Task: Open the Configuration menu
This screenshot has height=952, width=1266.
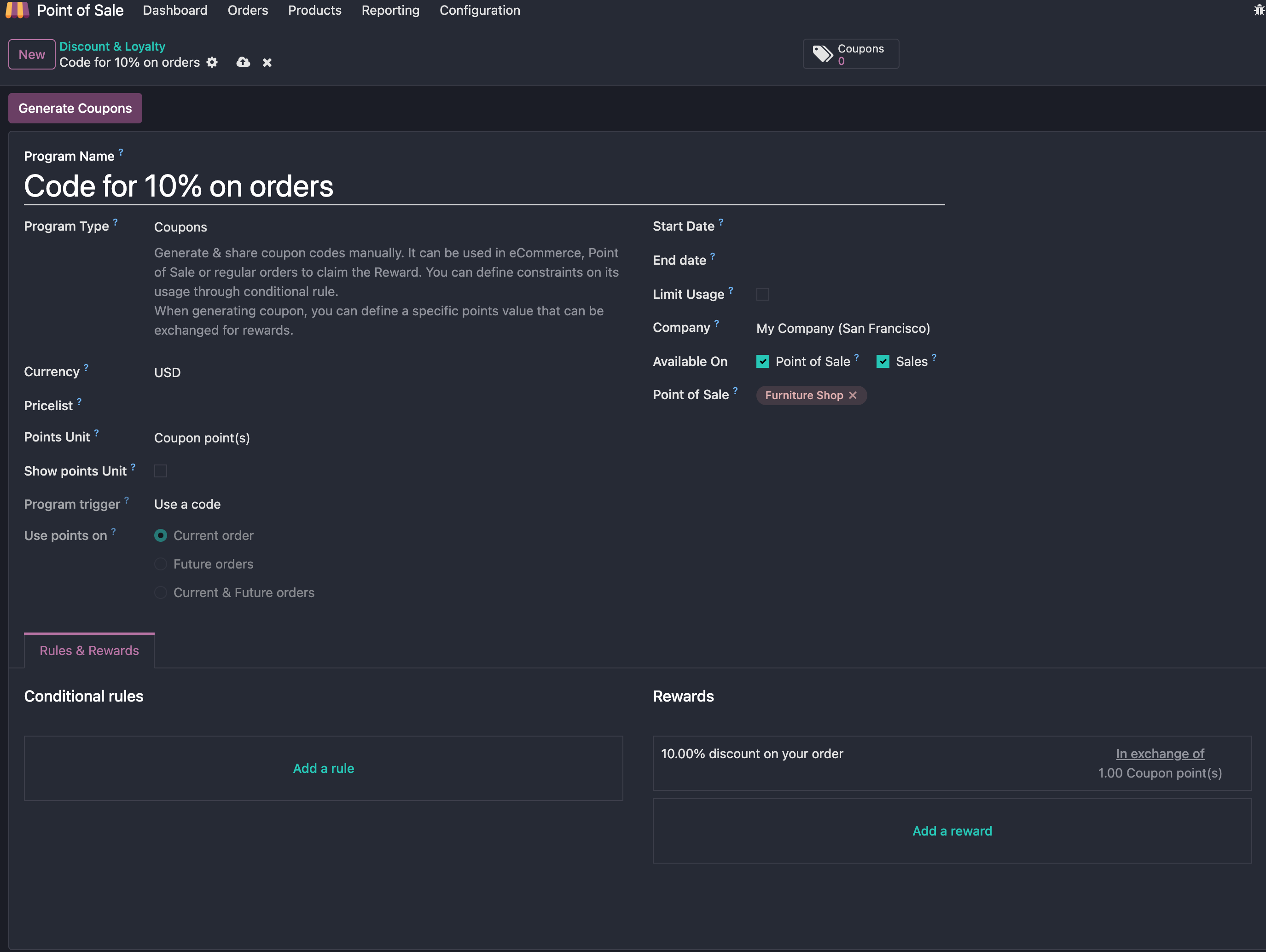Action: (480, 10)
